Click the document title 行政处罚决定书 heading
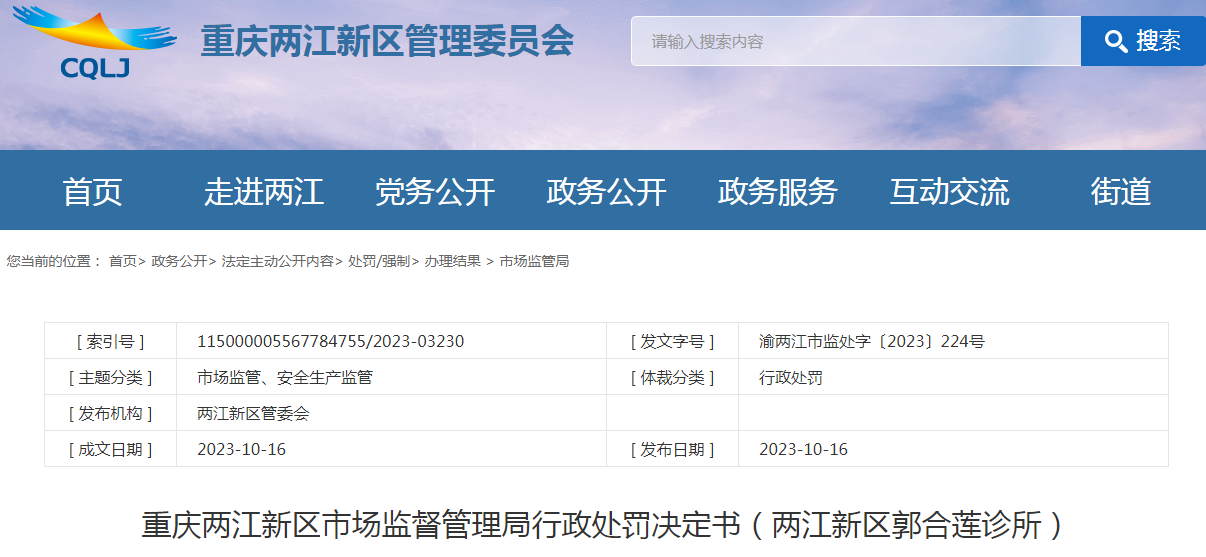1206x557 pixels. click(602, 525)
